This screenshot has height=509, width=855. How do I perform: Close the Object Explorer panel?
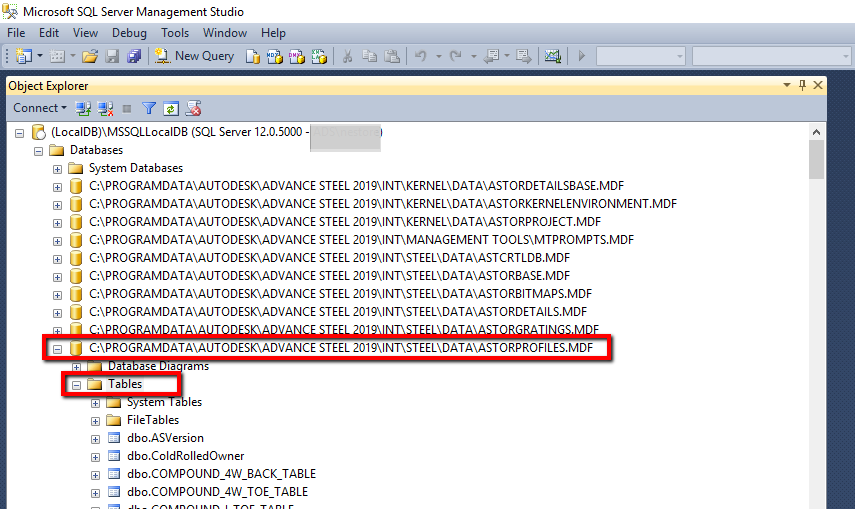[818, 85]
